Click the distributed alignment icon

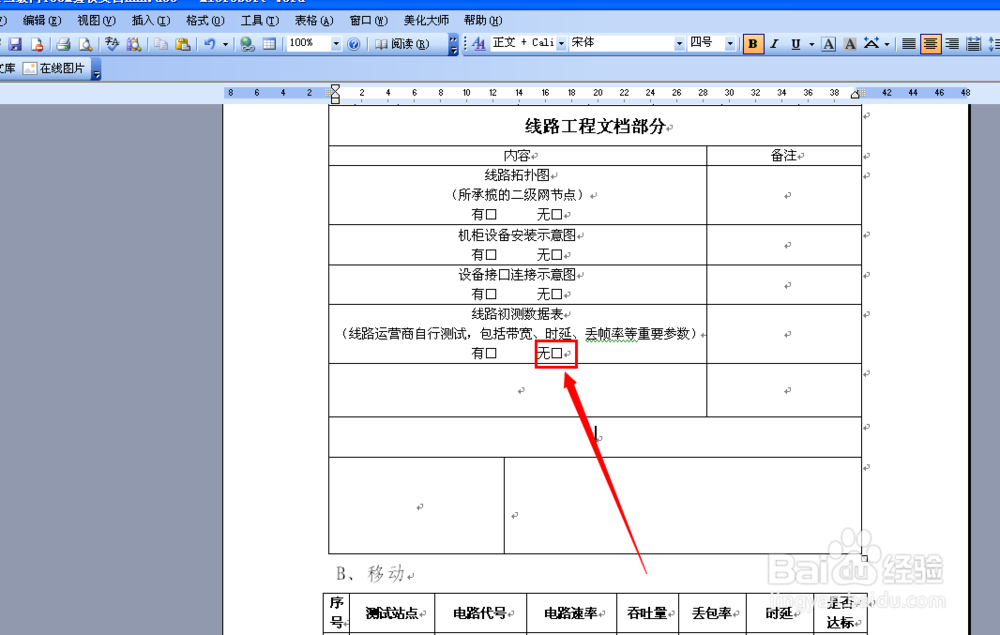973,44
